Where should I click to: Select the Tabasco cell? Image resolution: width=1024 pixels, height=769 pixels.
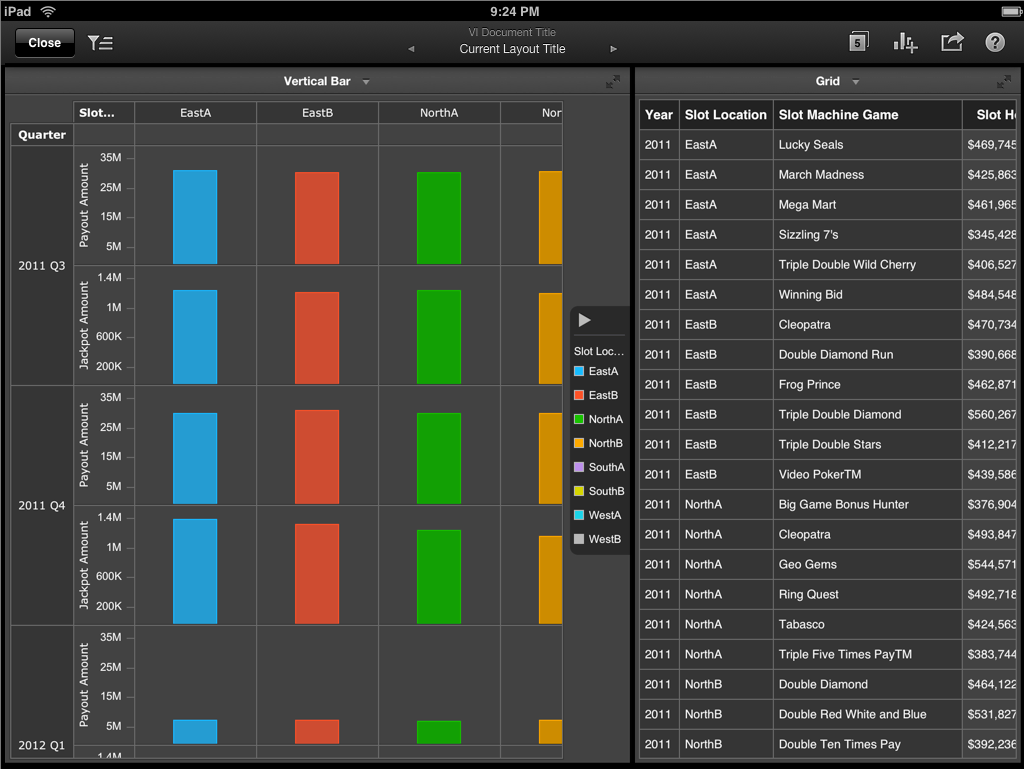[x=867, y=625]
